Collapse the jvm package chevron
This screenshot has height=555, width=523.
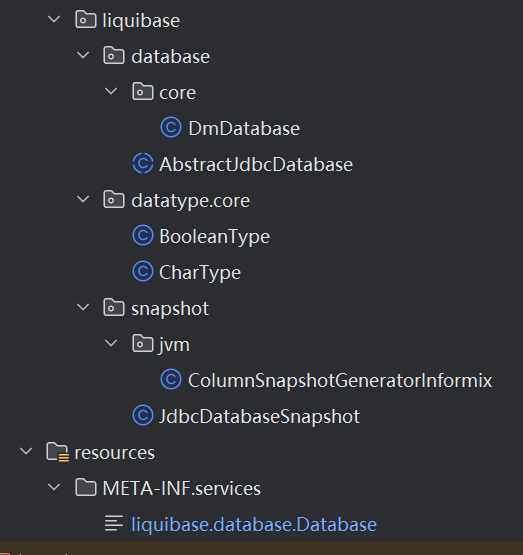click(x=111, y=343)
